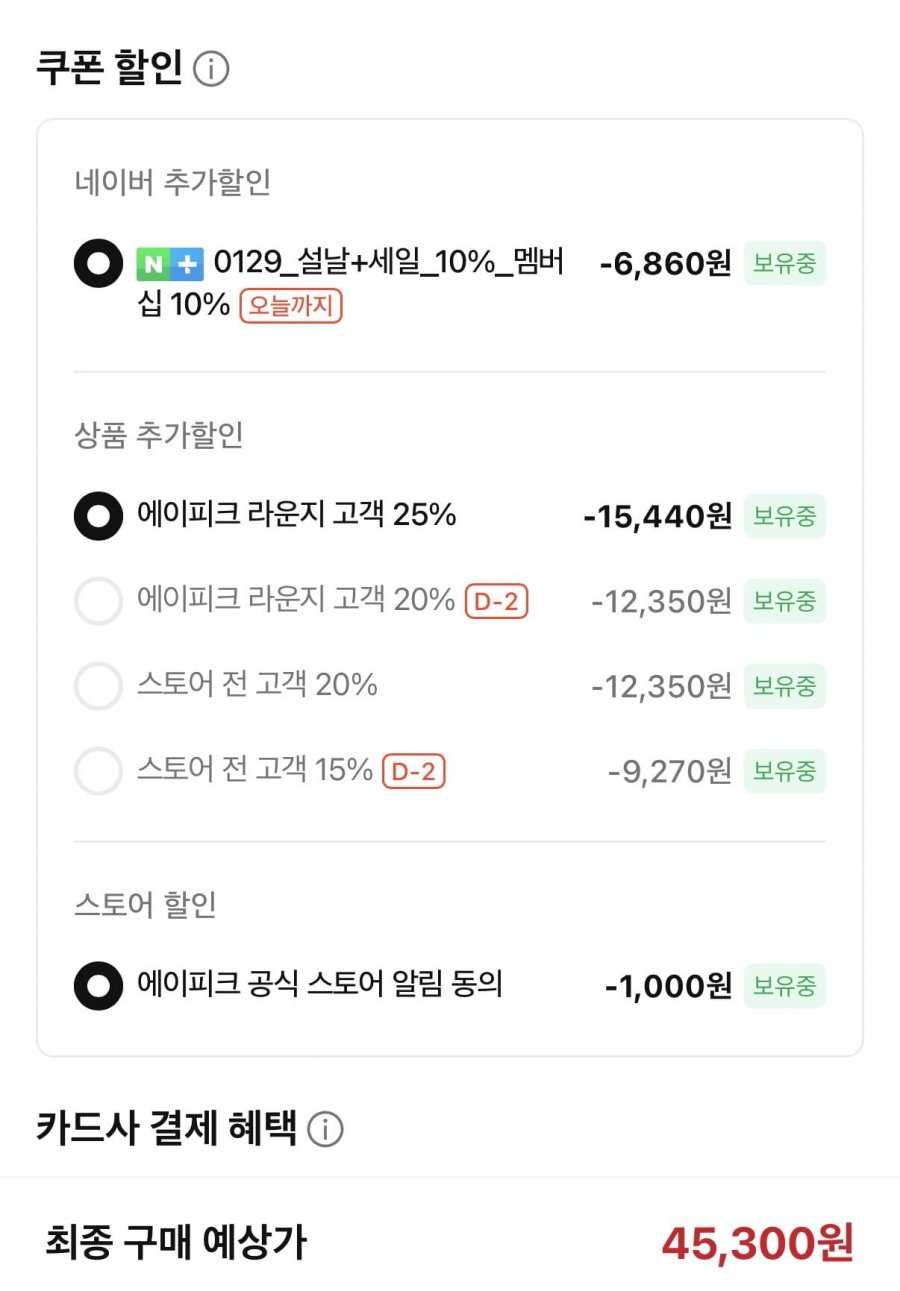The height and width of the screenshot is (1291, 900).
Task: Click info icon beside 카드사 결제 혜택
Action: coord(325,1129)
